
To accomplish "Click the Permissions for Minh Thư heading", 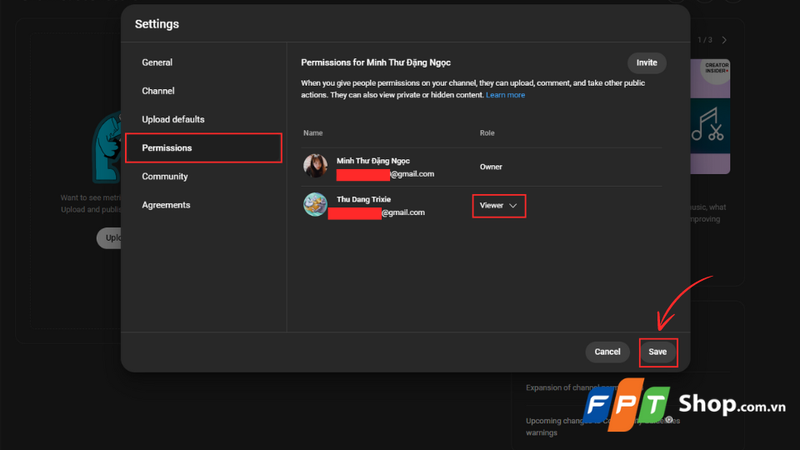I will [376, 63].
